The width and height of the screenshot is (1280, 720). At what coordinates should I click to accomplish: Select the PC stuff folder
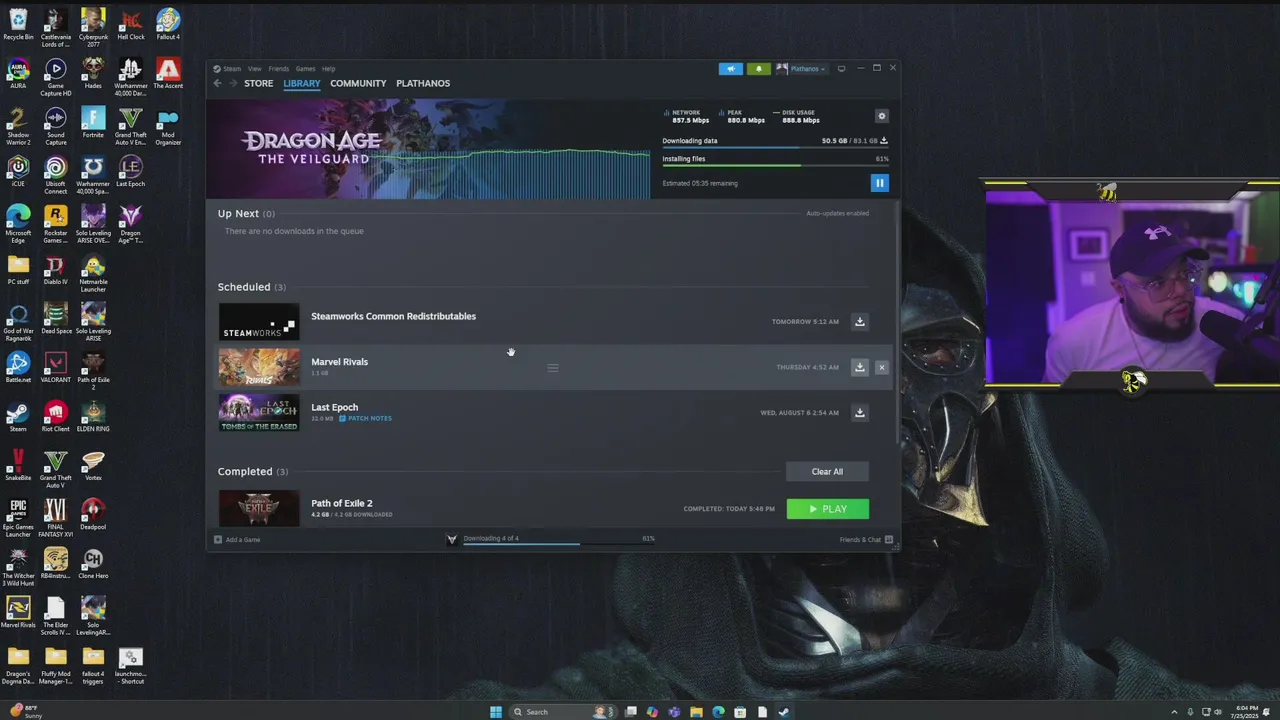click(18, 270)
